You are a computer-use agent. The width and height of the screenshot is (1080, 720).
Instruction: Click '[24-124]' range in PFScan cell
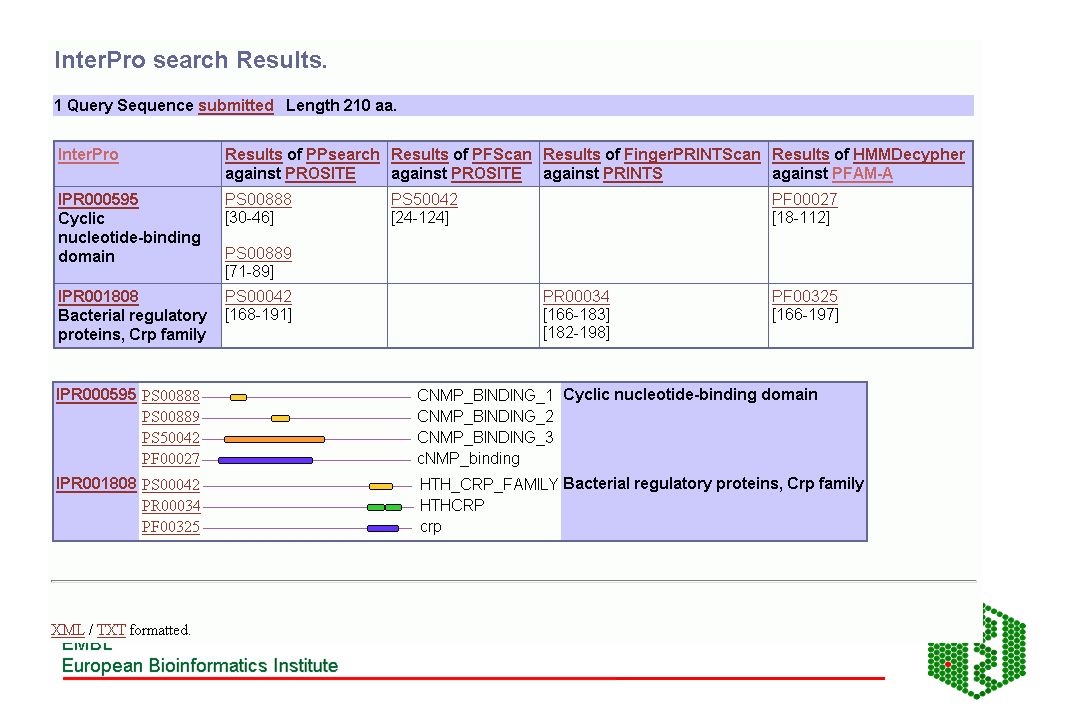tap(419, 218)
